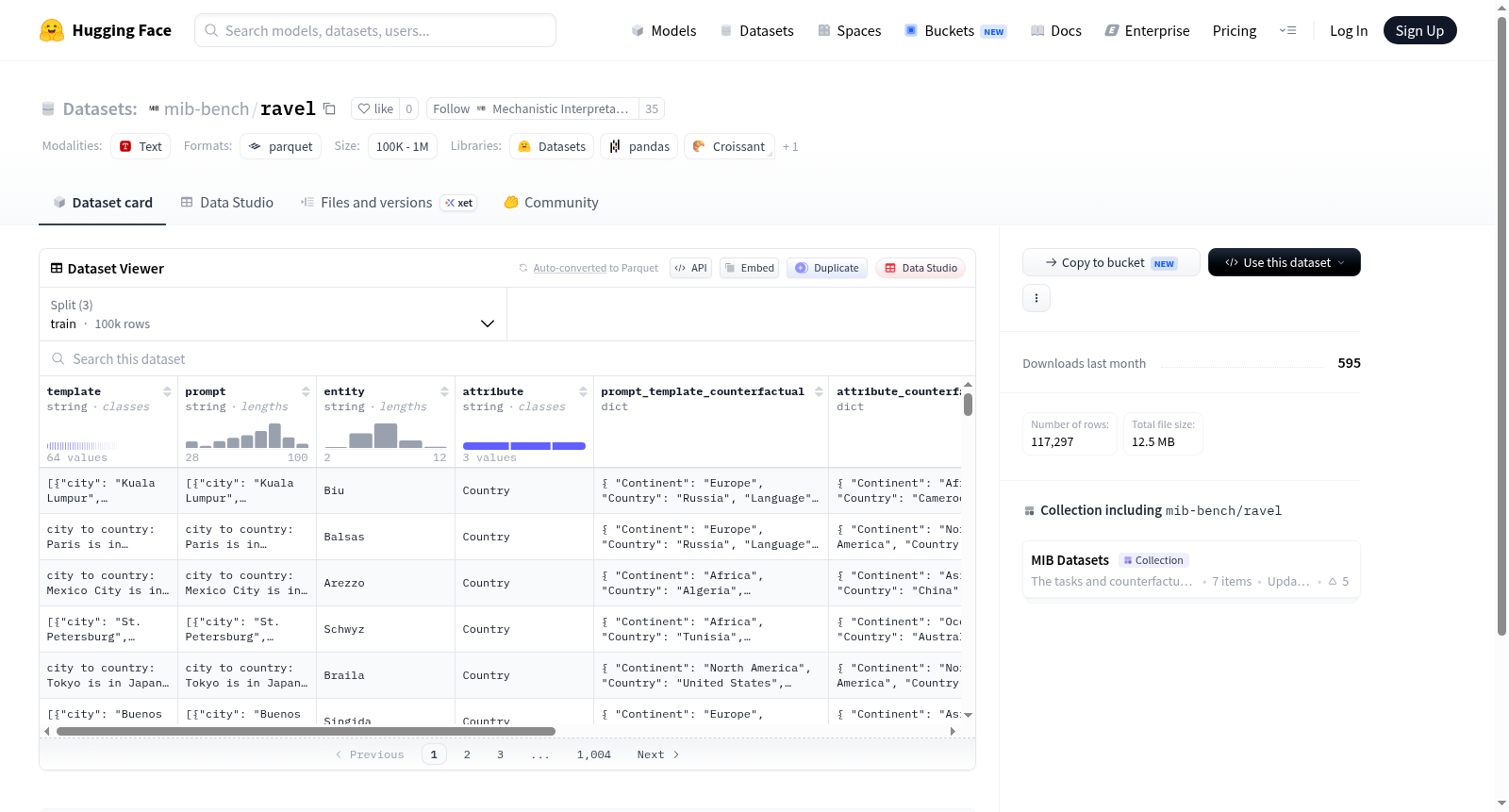1509x812 pixels.
Task: Click the Search this dataset field
Action: pyautogui.click(x=506, y=359)
